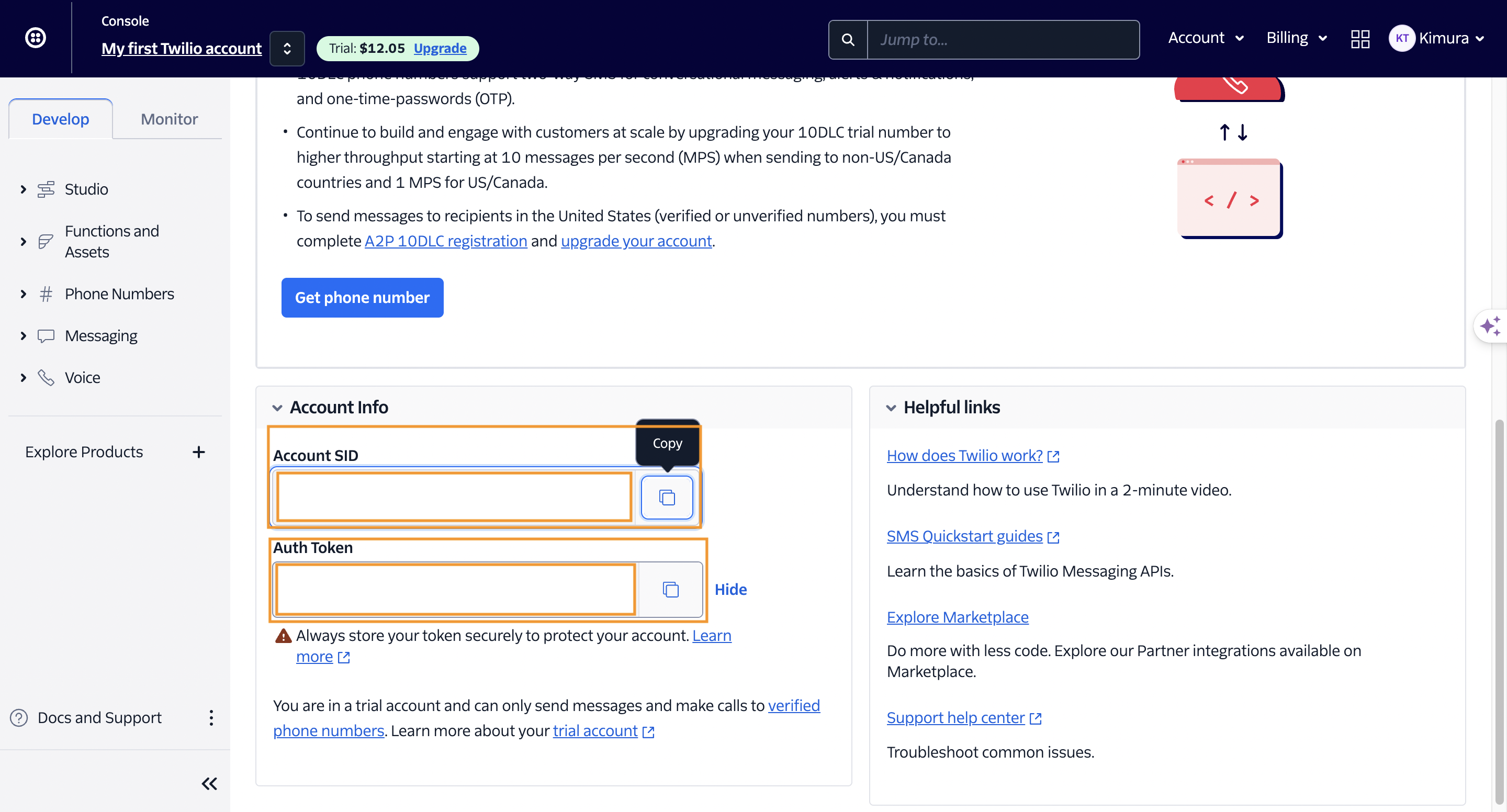Screen dimensions: 1507x812
Task: Expand the Phone Numbers chevron
Action: click(24, 294)
